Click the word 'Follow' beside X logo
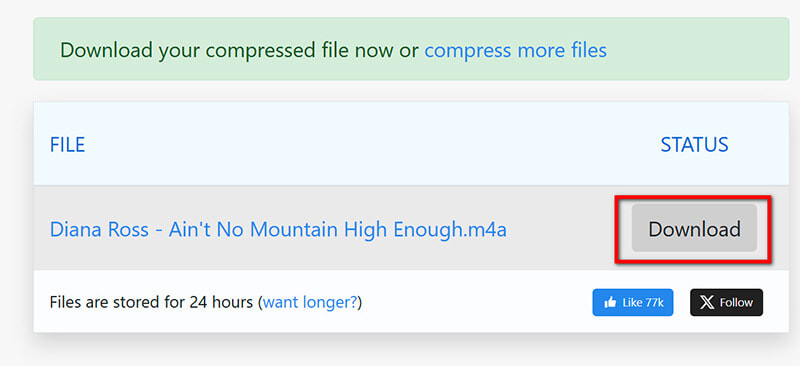Image resolution: width=800 pixels, height=366 pixels. click(x=736, y=303)
